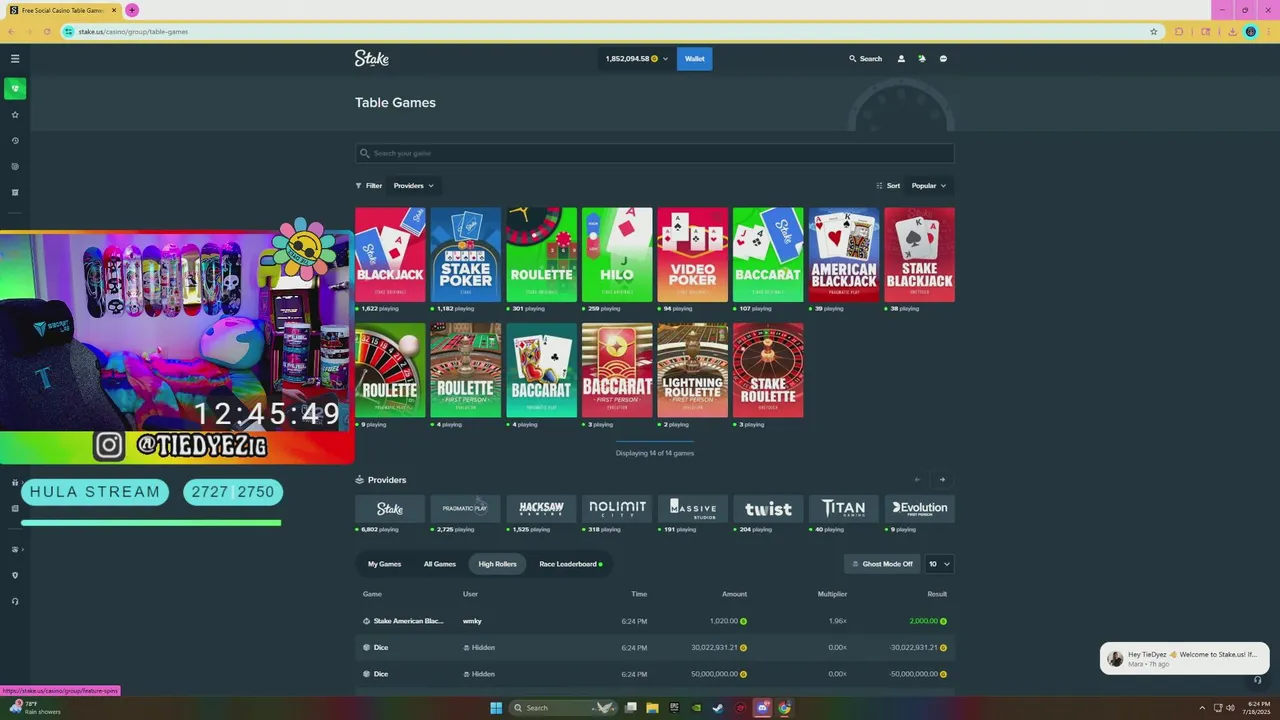The width and height of the screenshot is (1280, 720).
Task: Open the Blackjack Stake Originals game tile
Action: [x=390, y=255]
